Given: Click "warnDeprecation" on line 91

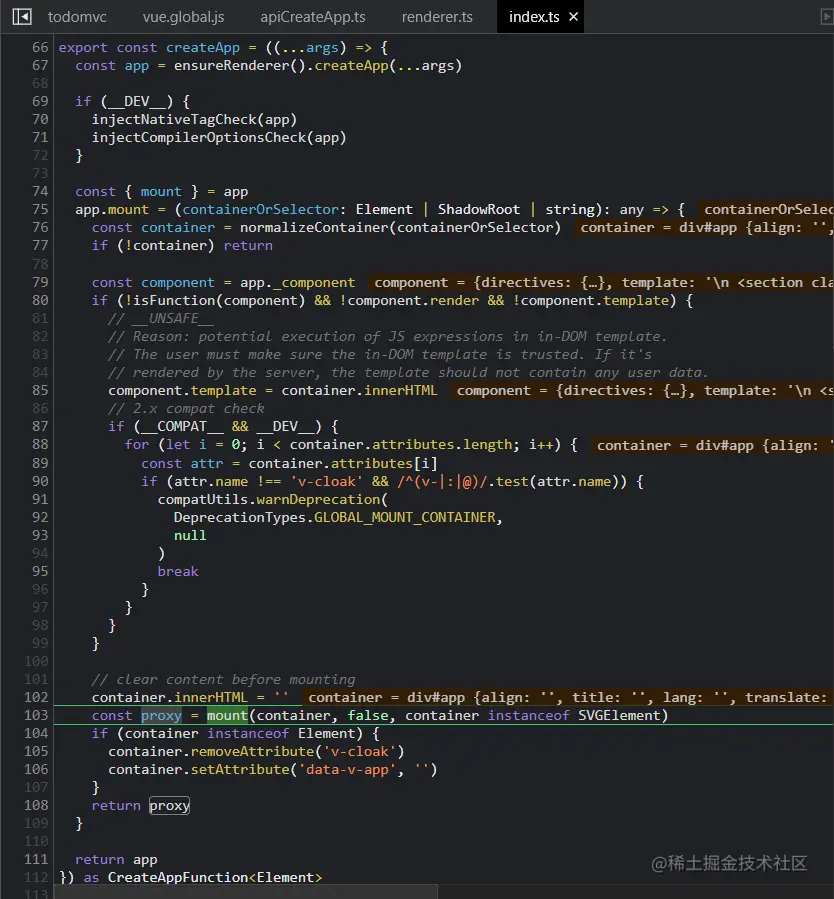Looking at the screenshot, I should pyautogui.click(x=318, y=499).
